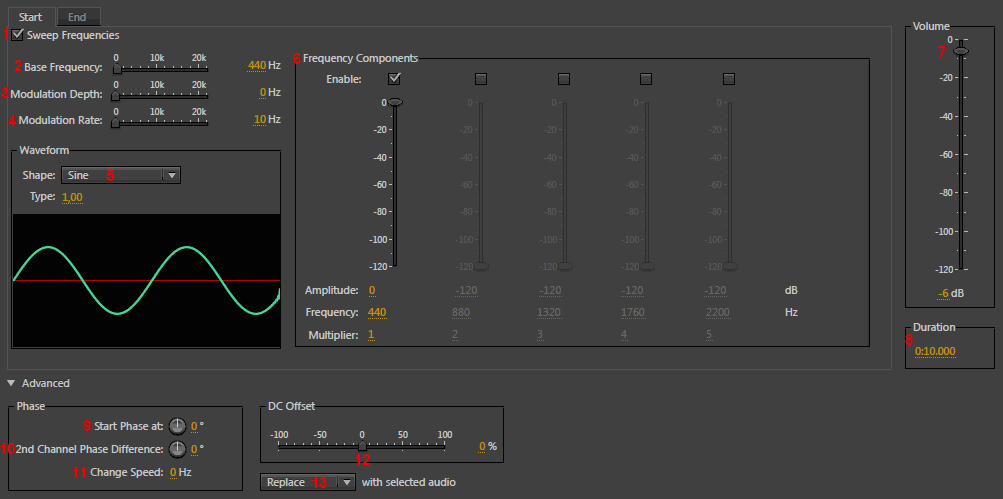Disable the first frequency component checkbox
Screen dimensions: 1003x499
pos(394,78)
